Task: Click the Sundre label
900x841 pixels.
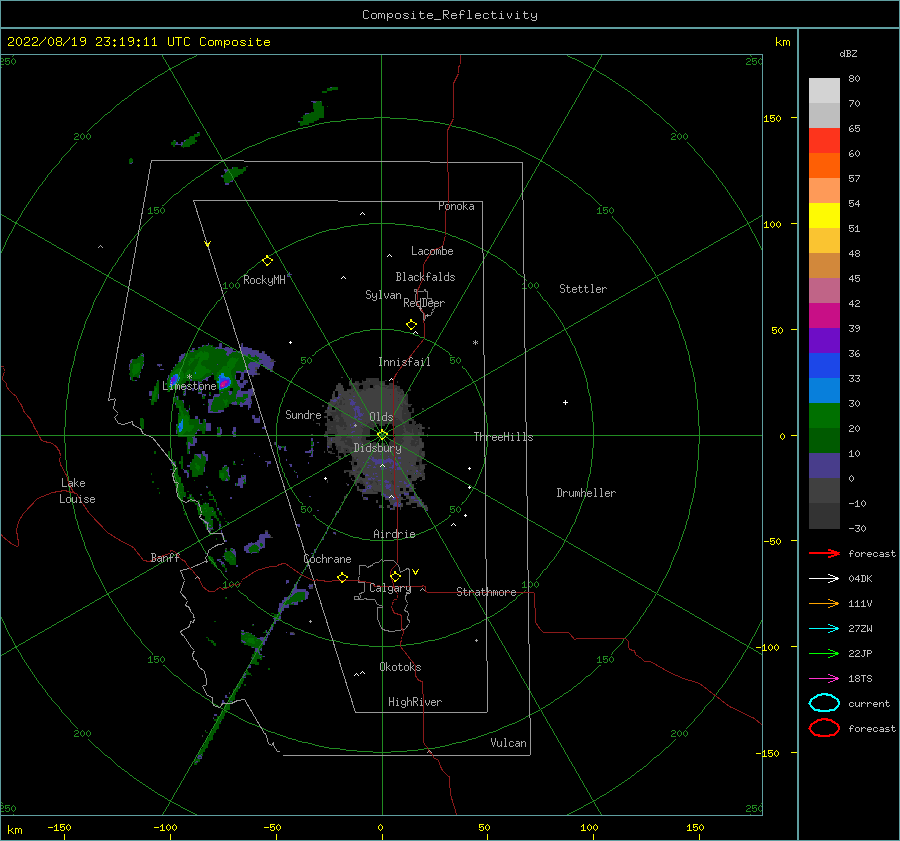Action: coord(303,414)
